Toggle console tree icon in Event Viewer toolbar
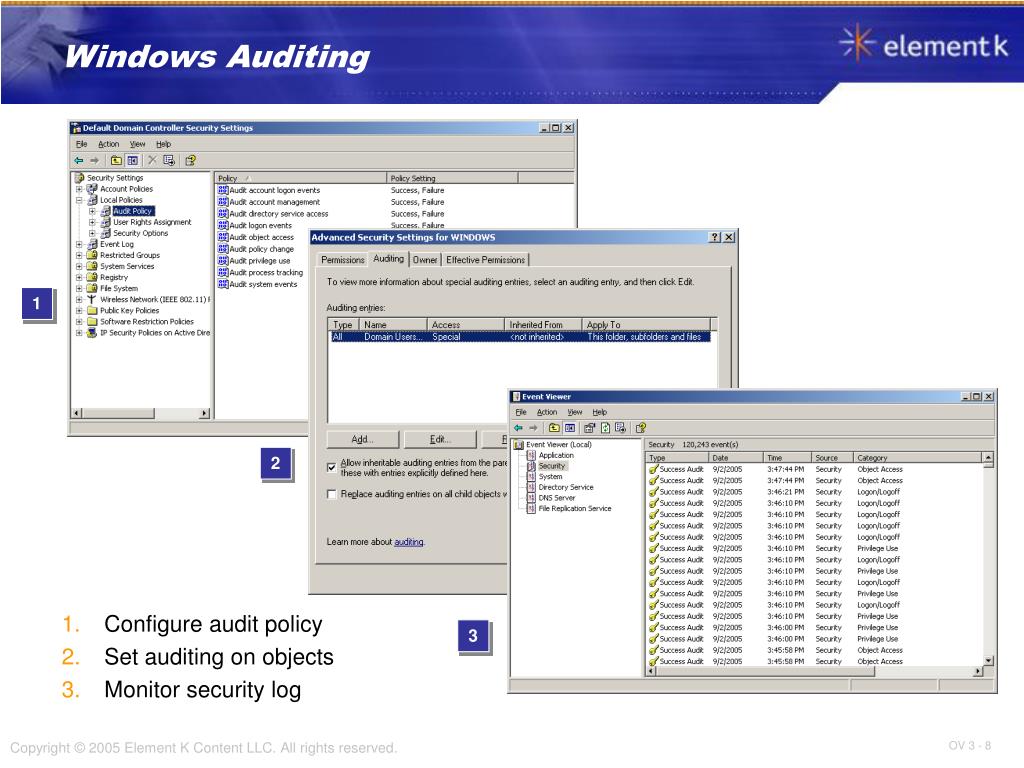 point(570,428)
